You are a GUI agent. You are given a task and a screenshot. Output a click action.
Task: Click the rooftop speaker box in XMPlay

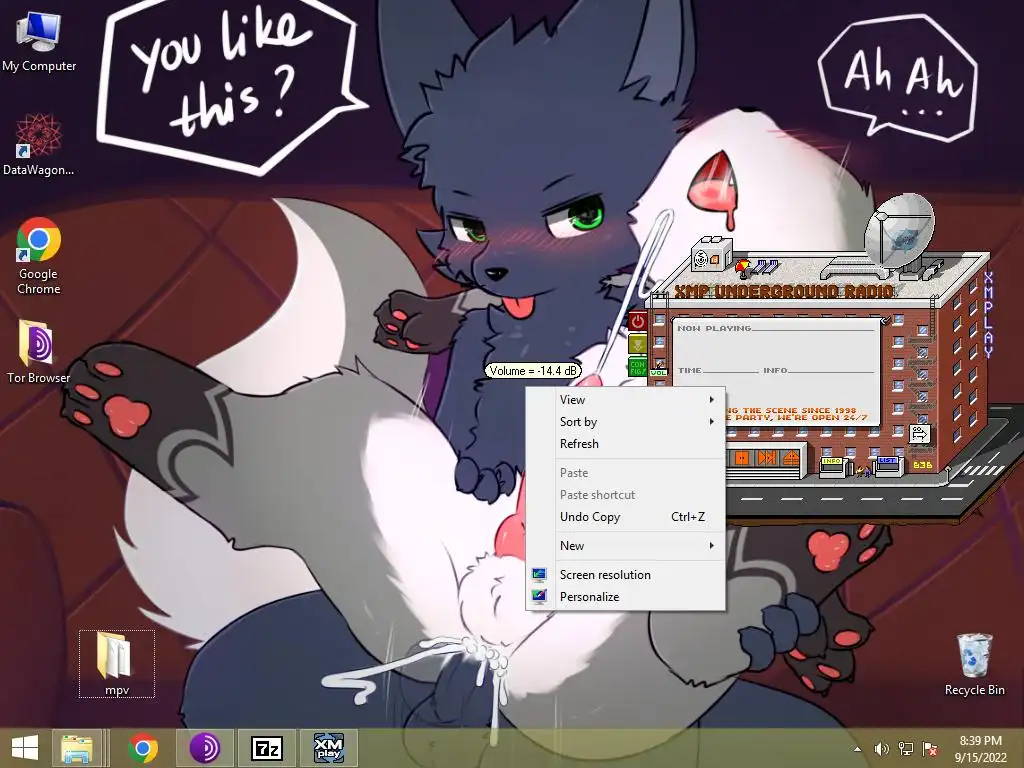[x=712, y=255]
